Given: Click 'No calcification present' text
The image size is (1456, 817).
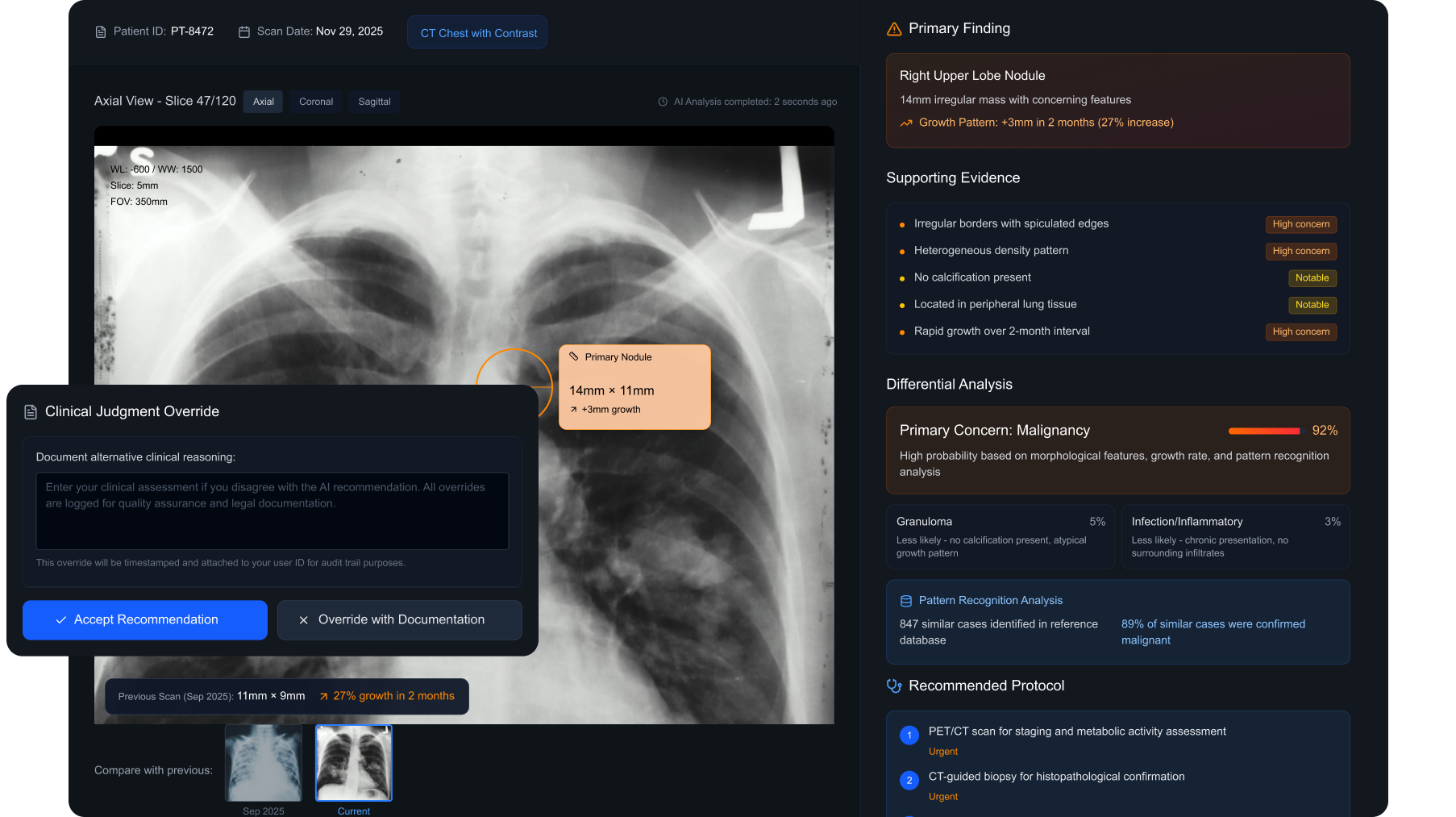Looking at the screenshot, I should coord(972,277).
